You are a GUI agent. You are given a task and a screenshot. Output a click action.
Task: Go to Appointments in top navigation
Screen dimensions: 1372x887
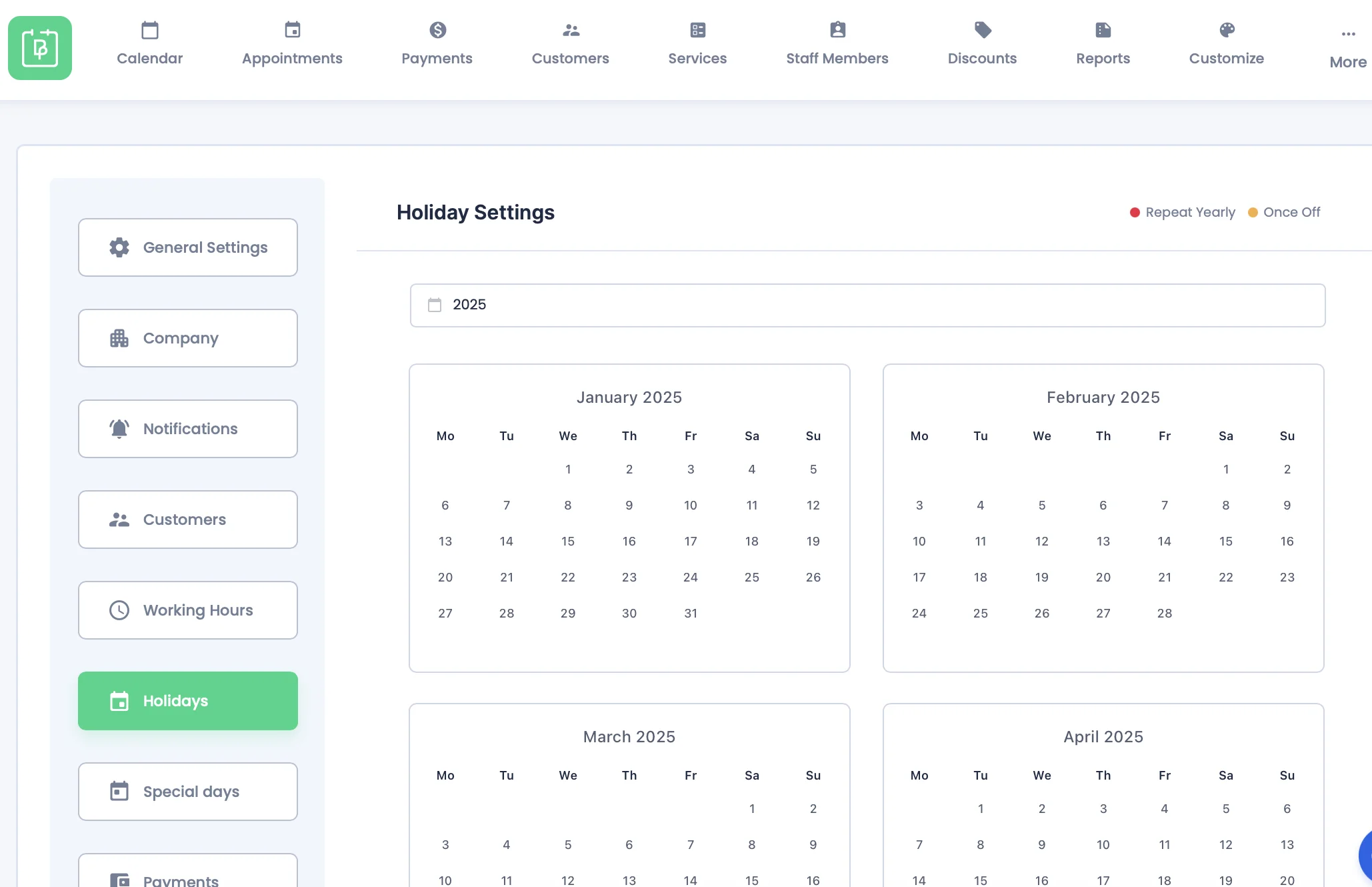[x=292, y=45]
